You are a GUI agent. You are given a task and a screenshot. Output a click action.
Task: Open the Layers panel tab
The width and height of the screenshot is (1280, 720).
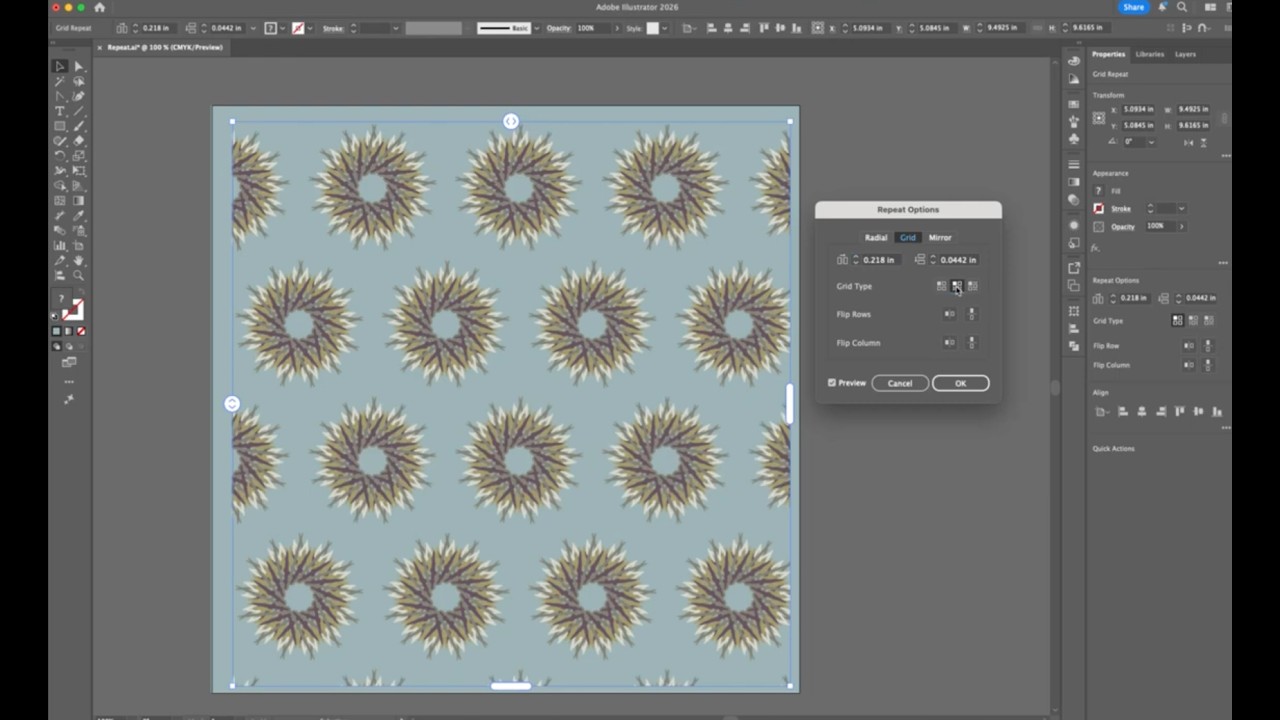[x=1185, y=54]
